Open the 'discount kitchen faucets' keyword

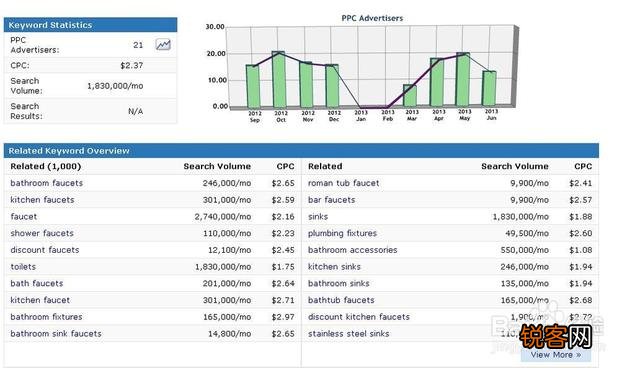pos(359,317)
